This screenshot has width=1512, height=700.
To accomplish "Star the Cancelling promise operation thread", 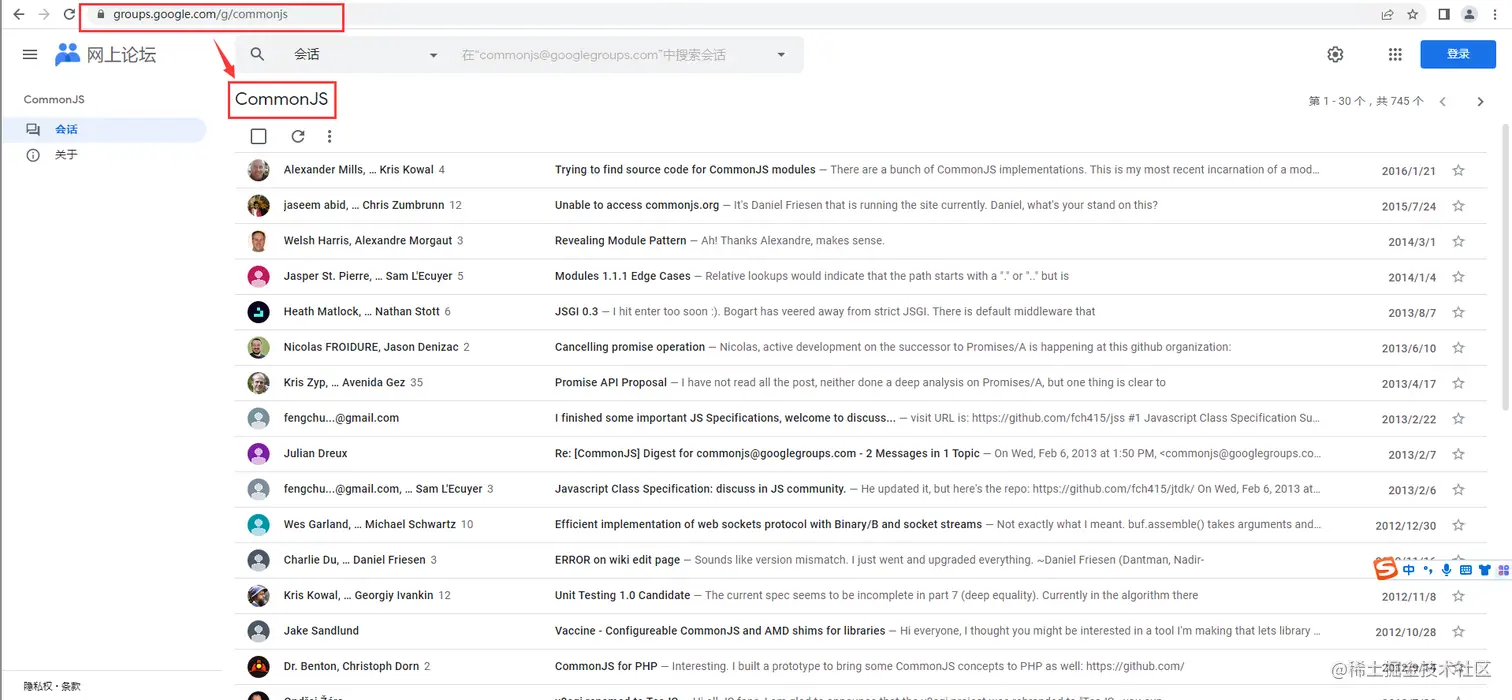I will pos(1458,348).
